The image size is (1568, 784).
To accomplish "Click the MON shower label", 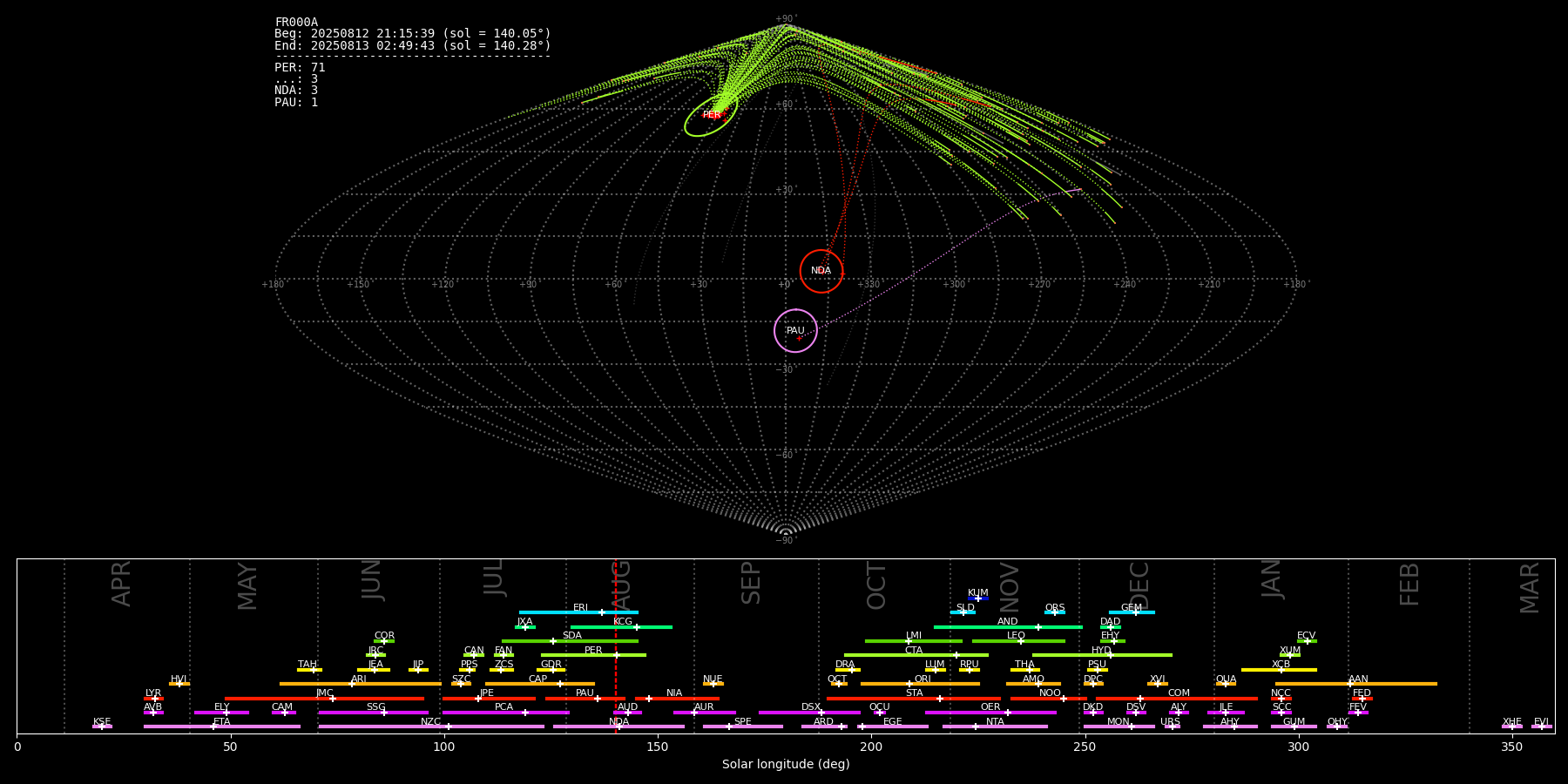I will coord(1118,722).
